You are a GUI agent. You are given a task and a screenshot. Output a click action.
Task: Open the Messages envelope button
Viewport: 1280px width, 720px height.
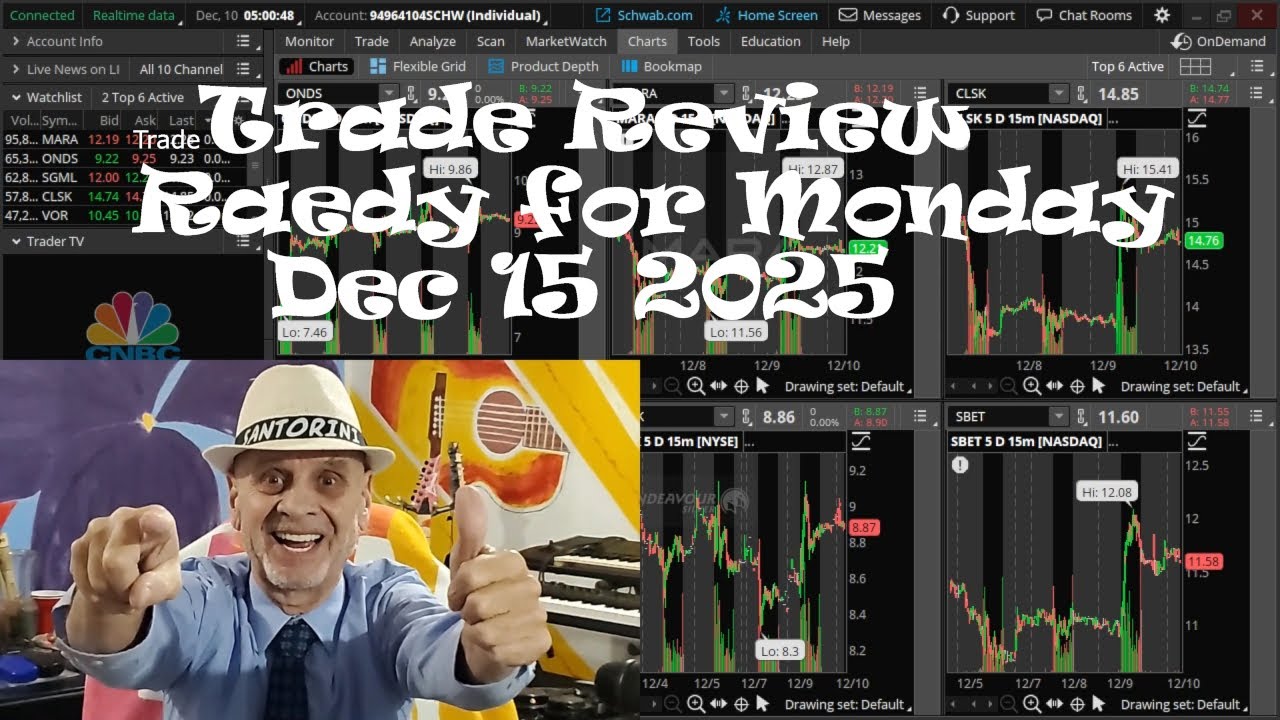pos(880,15)
